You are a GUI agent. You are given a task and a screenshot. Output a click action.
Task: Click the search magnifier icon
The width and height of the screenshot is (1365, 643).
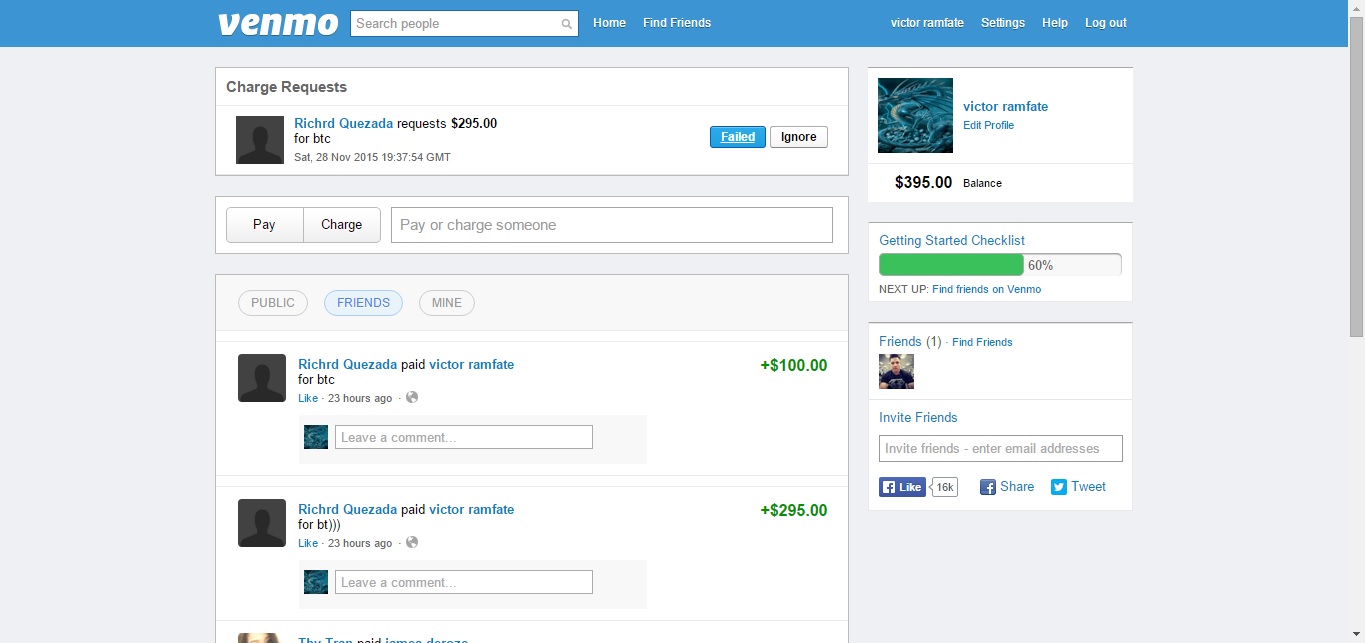click(x=567, y=24)
